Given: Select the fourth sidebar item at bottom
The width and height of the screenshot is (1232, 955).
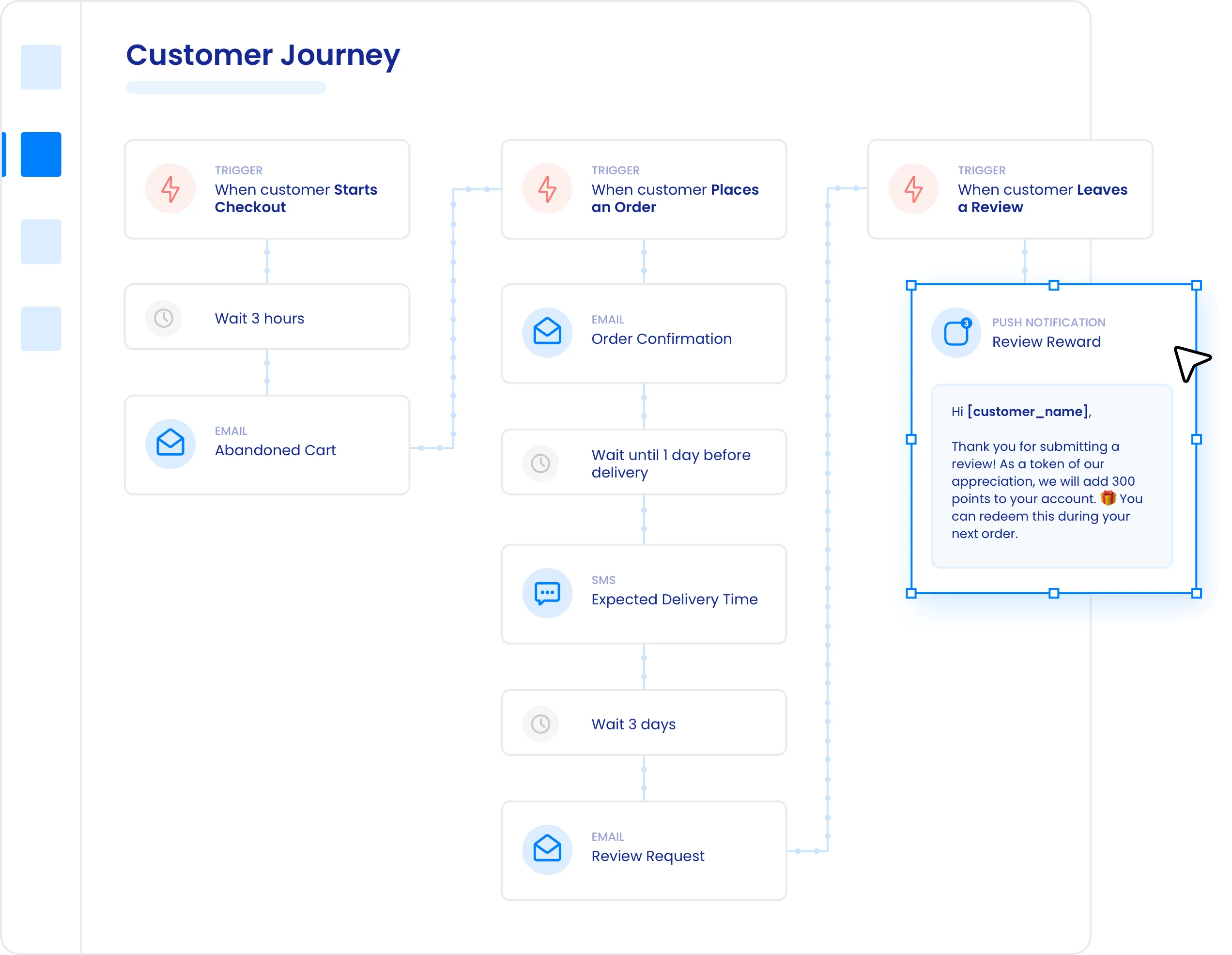Looking at the screenshot, I should (41, 329).
